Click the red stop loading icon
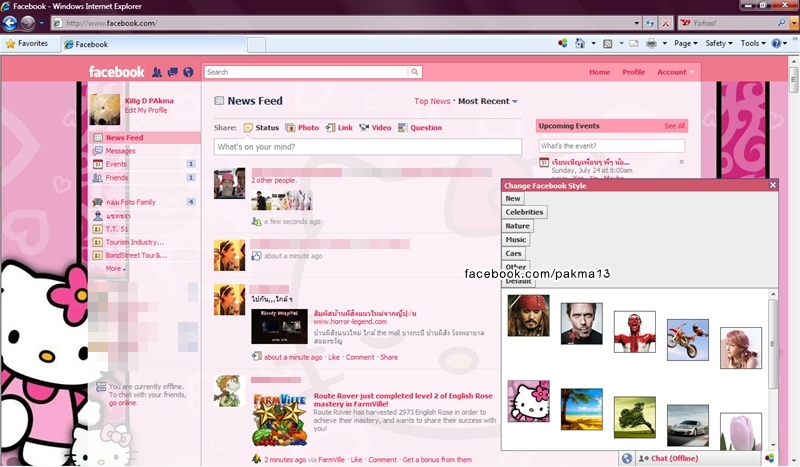The width and height of the screenshot is (800, 467). tap(665, 23)
